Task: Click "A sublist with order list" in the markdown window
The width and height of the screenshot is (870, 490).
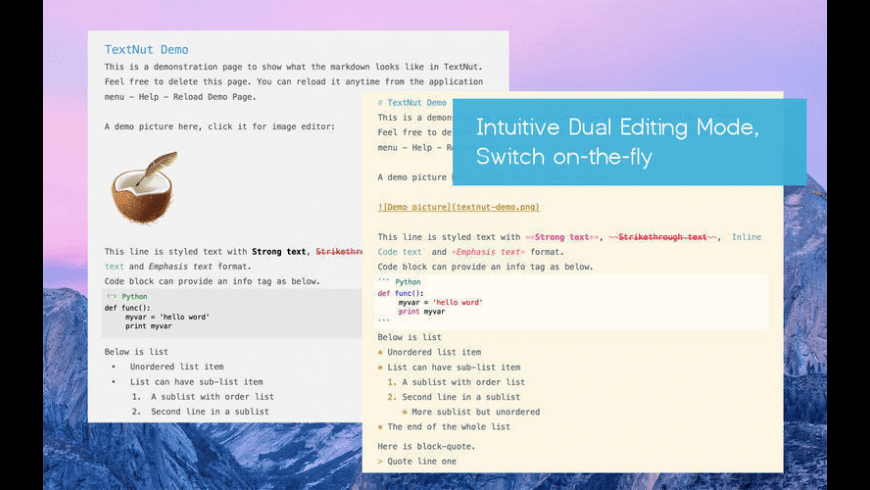Action: [463, 382]
